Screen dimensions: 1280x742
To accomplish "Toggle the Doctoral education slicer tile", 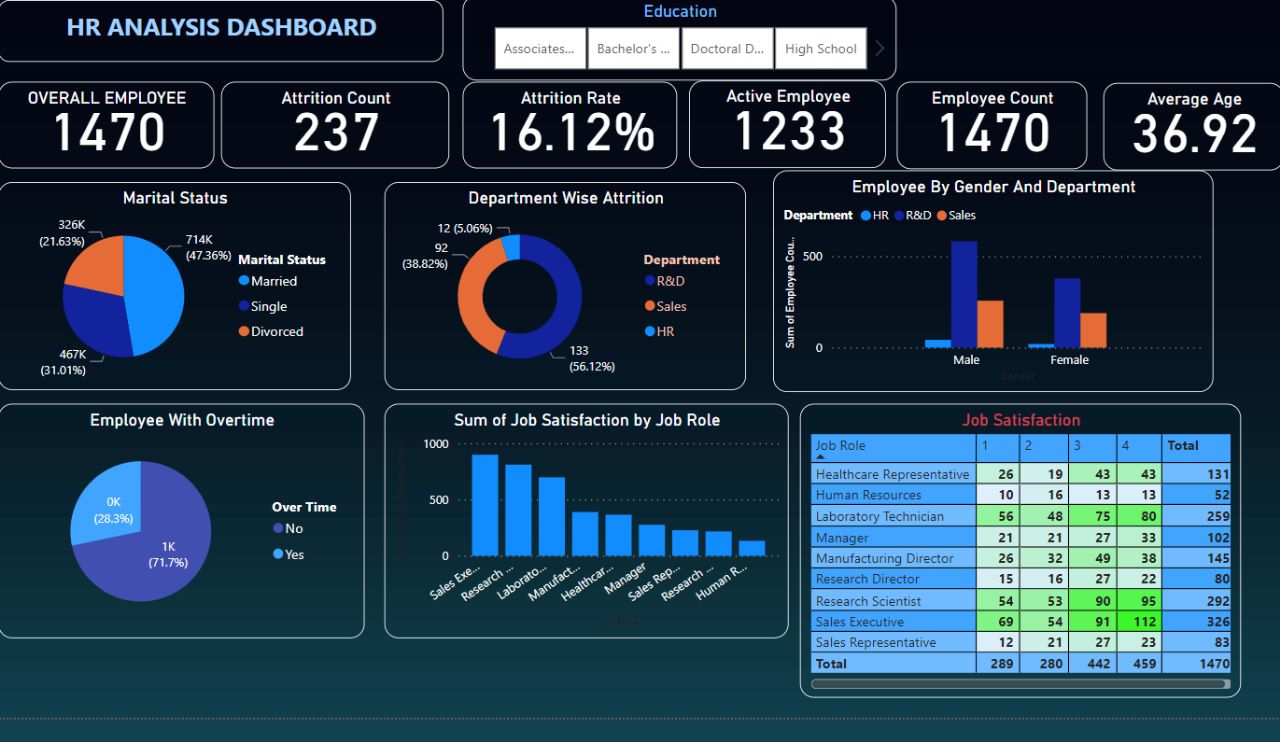I will click(x=727, y=49).
